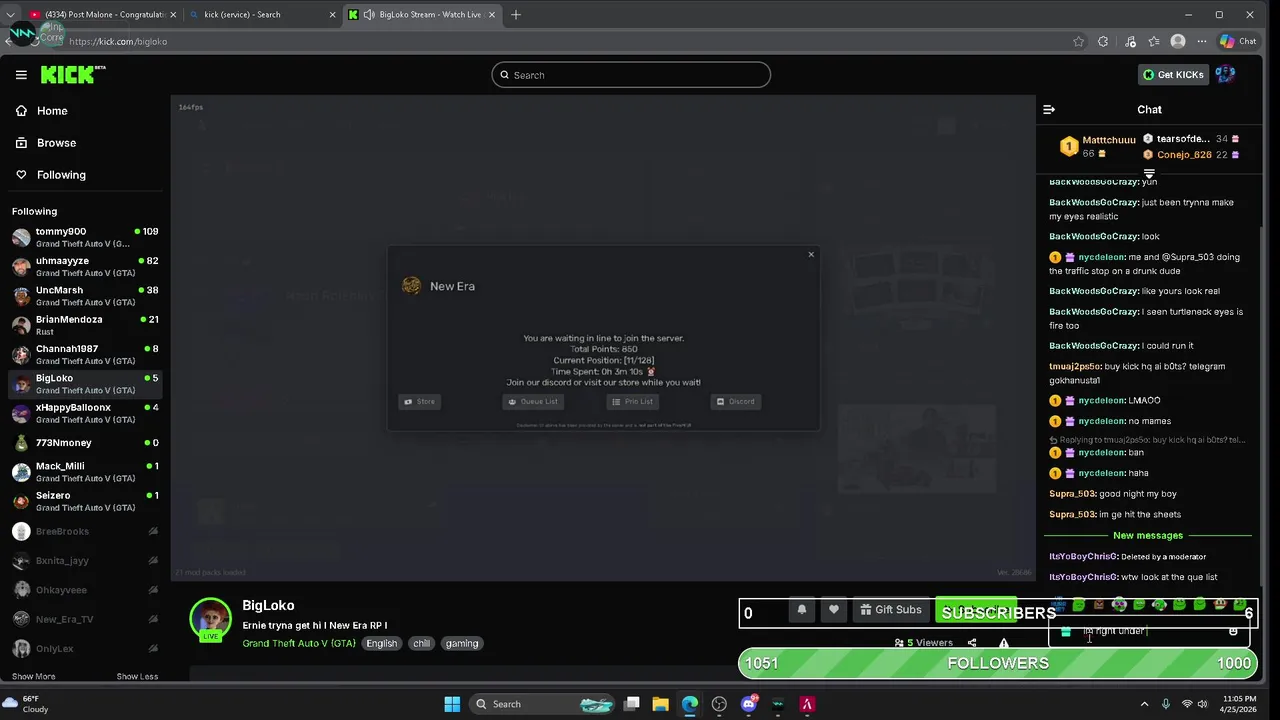Screen dimensions: 1280x720
Task: Switch to kick (service) Search tab
Action: click(x=262, y=15)
